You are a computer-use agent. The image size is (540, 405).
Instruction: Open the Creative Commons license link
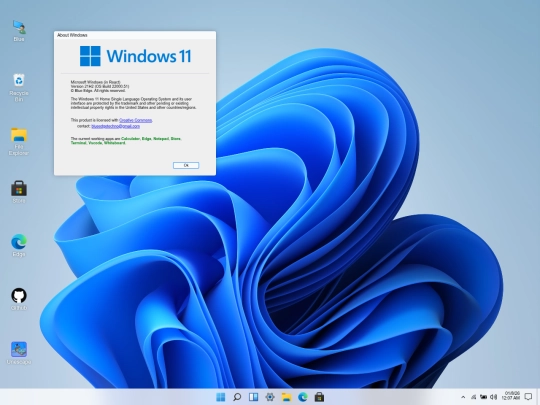click(135, 120)
